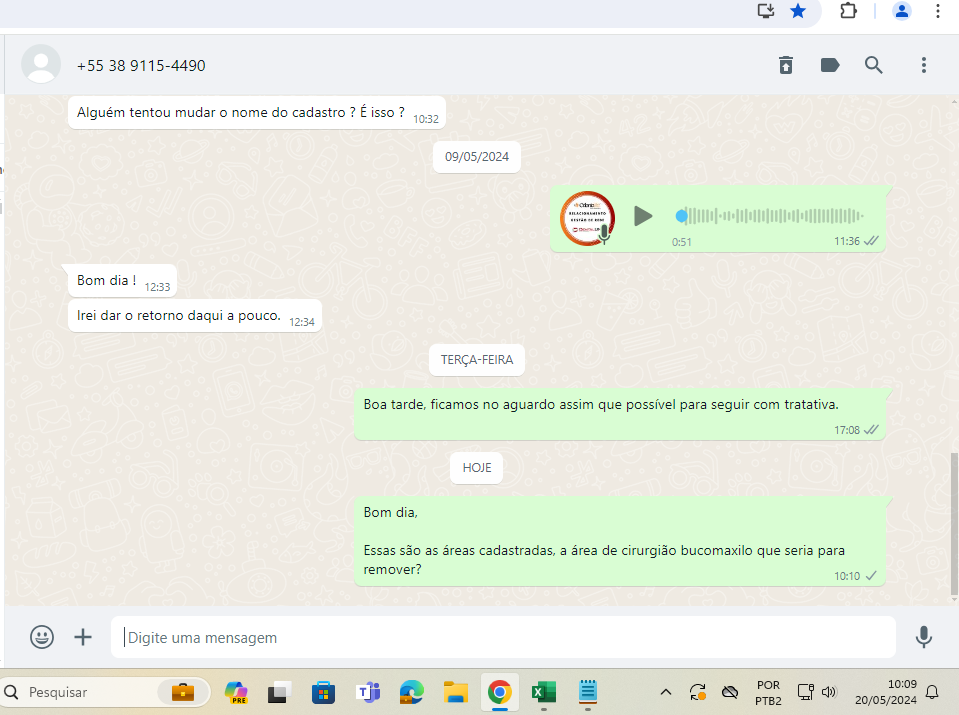Image resolution: width=959 pixels, height=715 pixels.
Task: Show hidden system tray icons chevron
Action: (665, 692)
